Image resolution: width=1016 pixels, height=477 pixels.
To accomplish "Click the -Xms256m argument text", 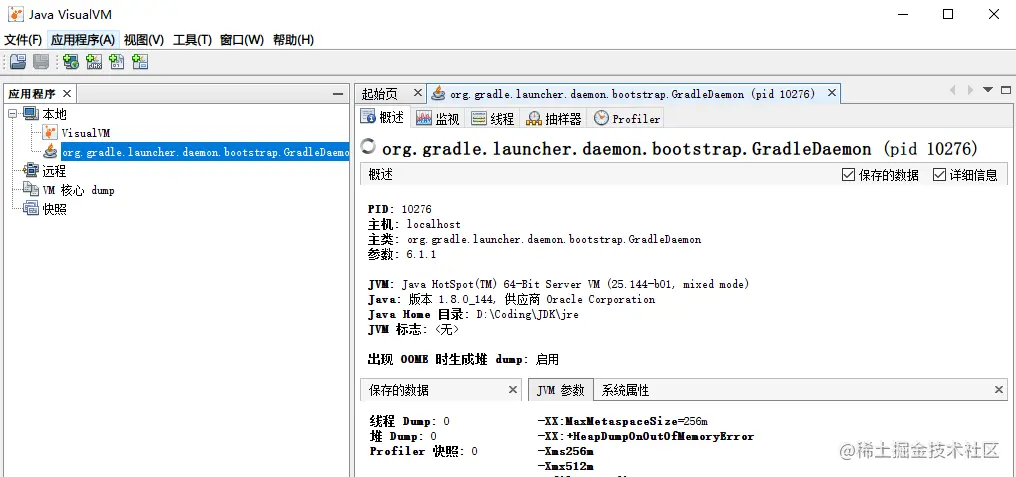I will coord(566,451).
